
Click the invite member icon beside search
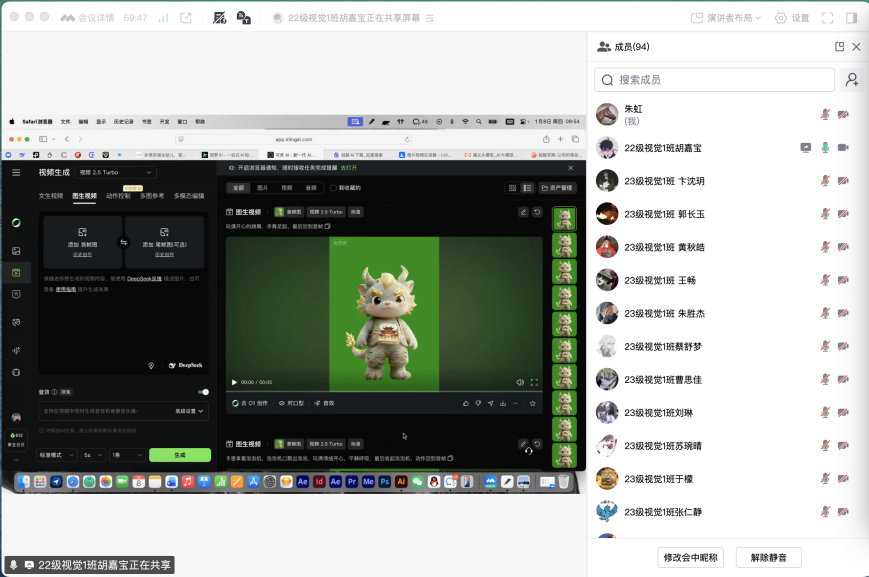(x=852, y=80)
